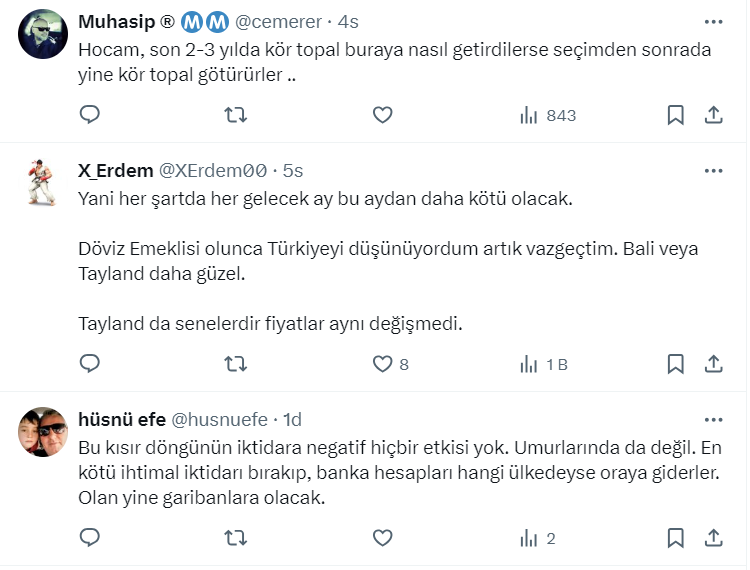Click hüsnü efe's profile avatar
750x570 pixels.
coord(42,432)
